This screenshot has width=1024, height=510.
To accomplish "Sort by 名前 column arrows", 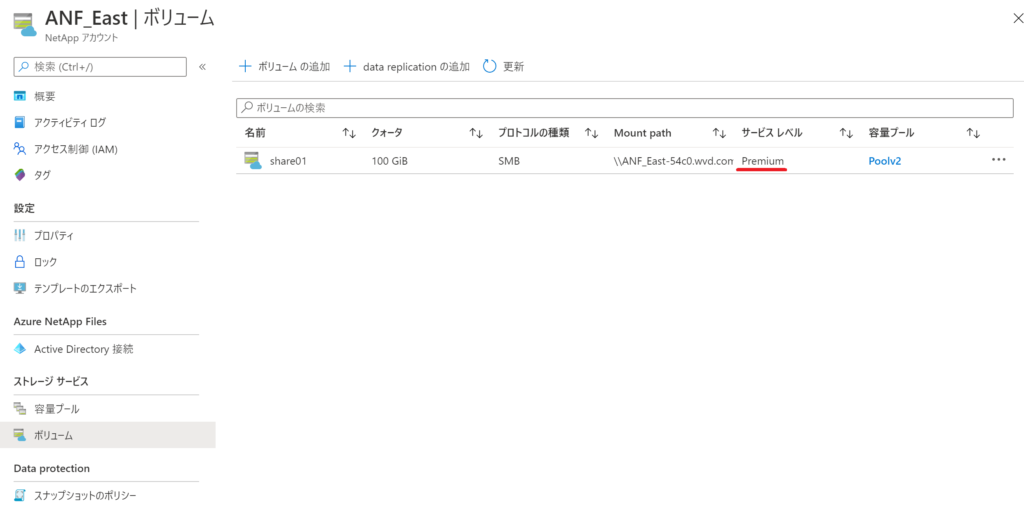I will pyautogui.click(x=349, y=133).
